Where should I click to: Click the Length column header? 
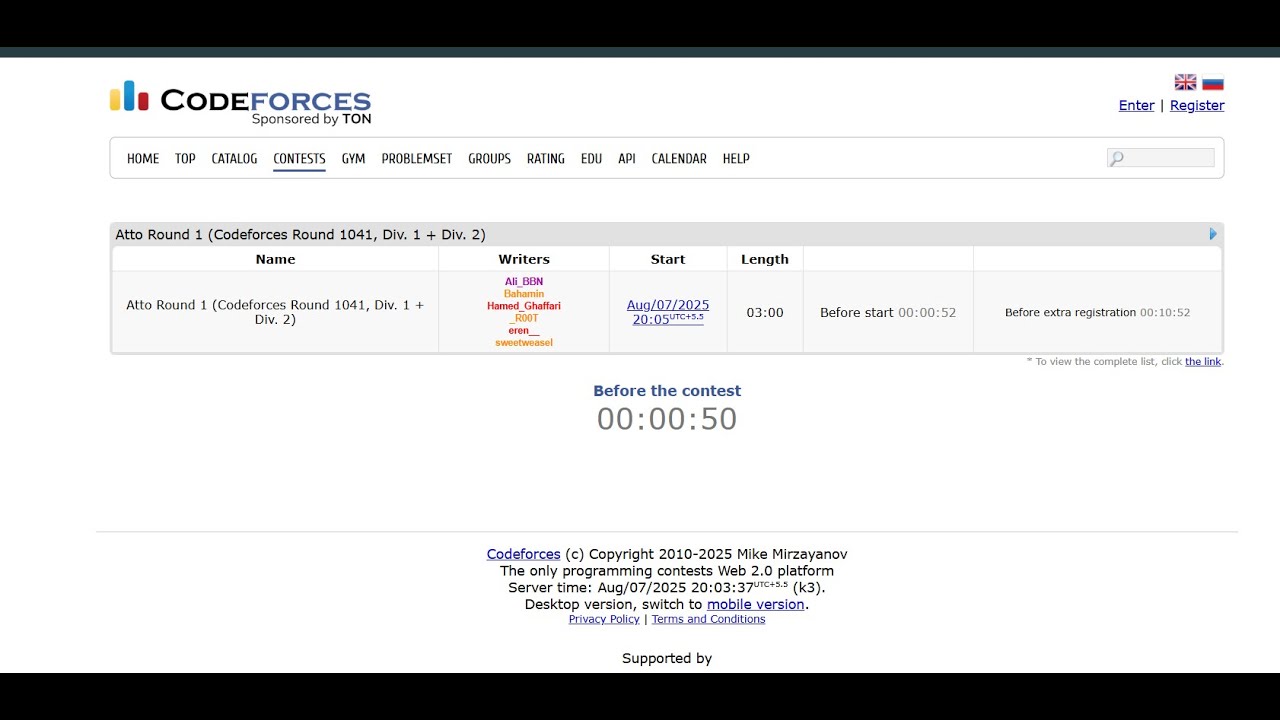coord(765,259)
